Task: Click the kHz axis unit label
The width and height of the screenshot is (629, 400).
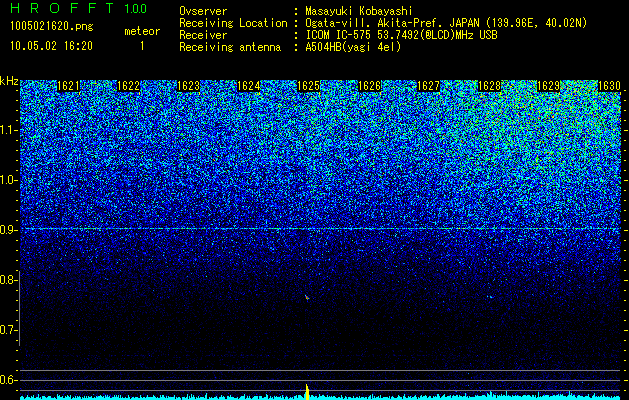Action: point(9,81)
